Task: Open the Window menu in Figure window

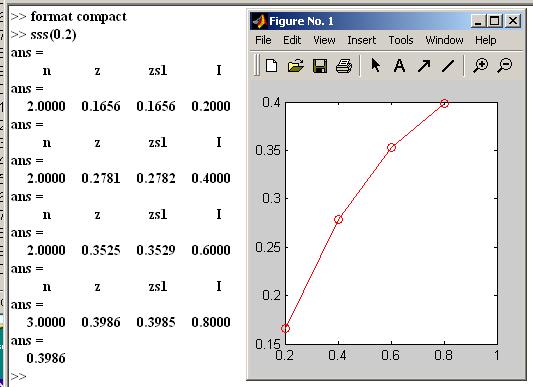Action: coord(444,40)
